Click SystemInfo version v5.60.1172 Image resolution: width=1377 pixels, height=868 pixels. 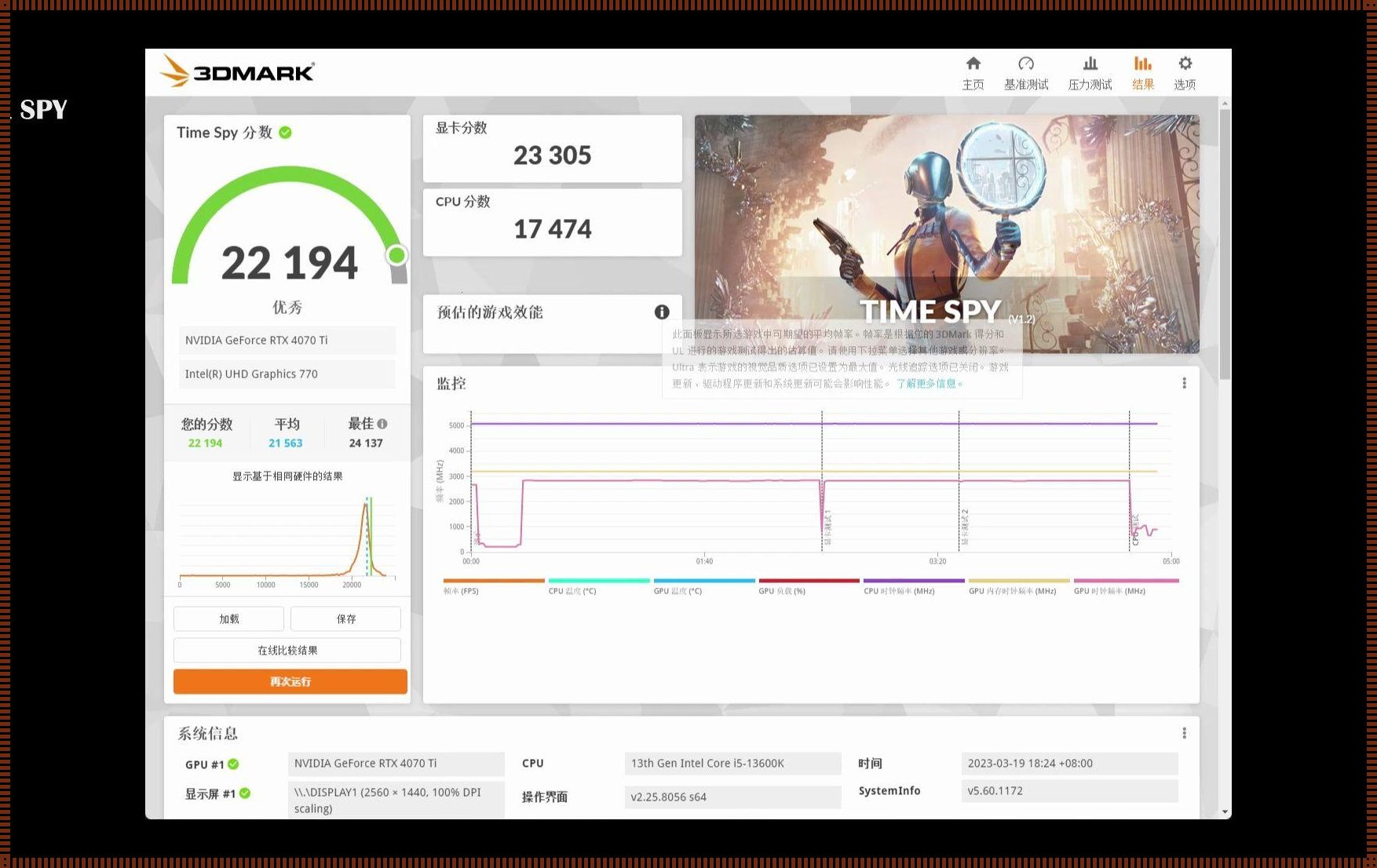[x=1069, y=790]
